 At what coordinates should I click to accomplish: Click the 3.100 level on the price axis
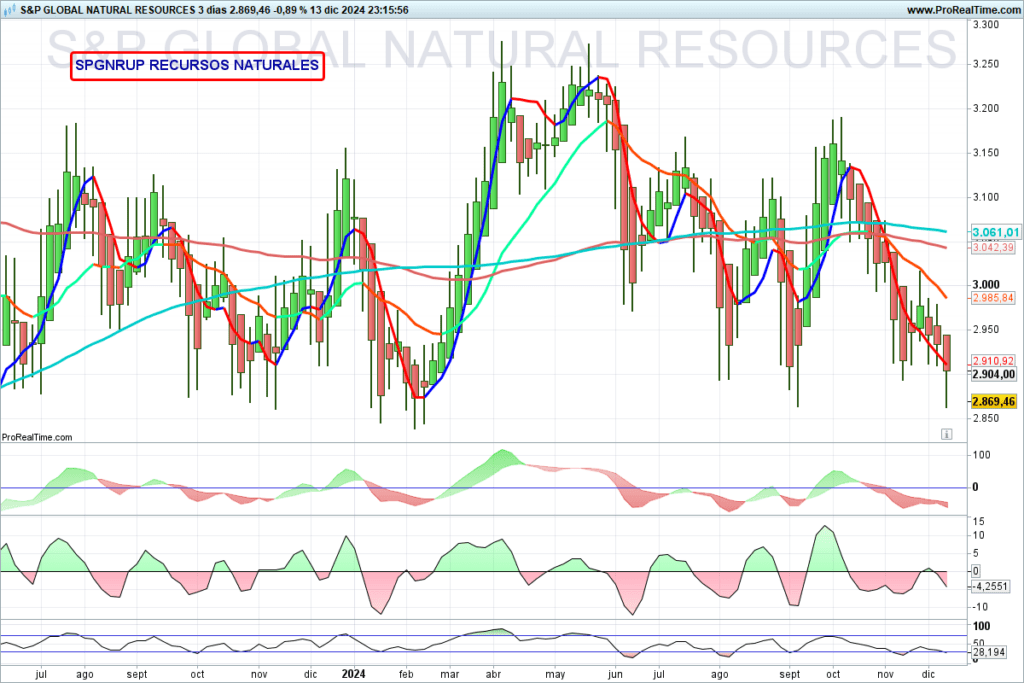point(986,197)
